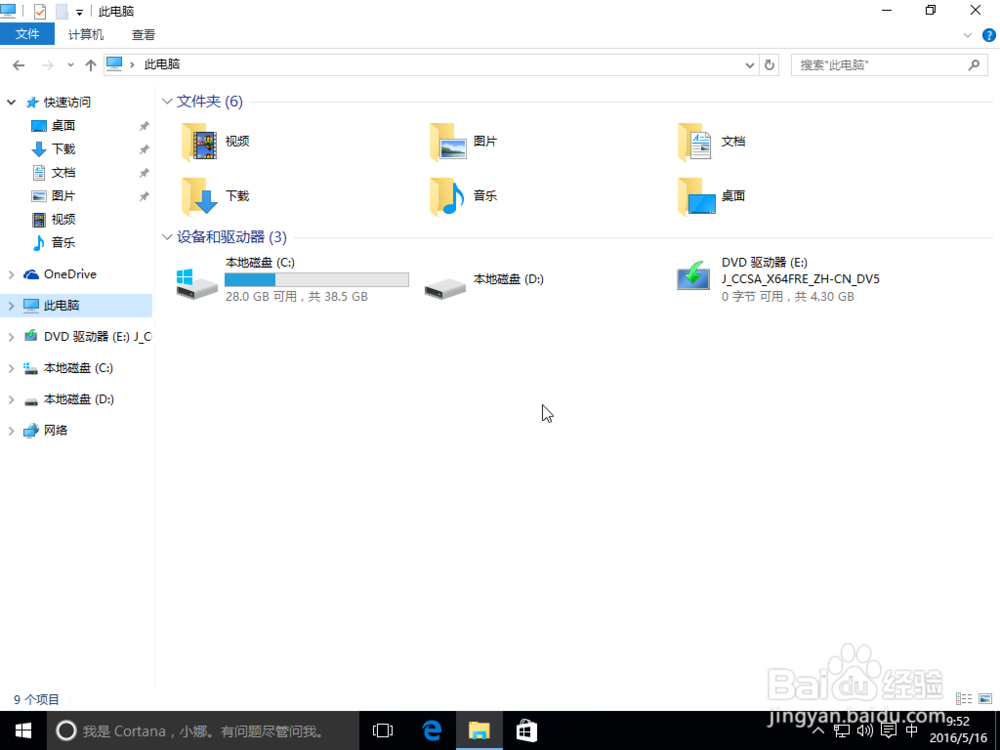Open the 桌面 folder in main pane
The width and height of the screenshot is (1000, 750).
pyautogui.click(x=712, y=196)
